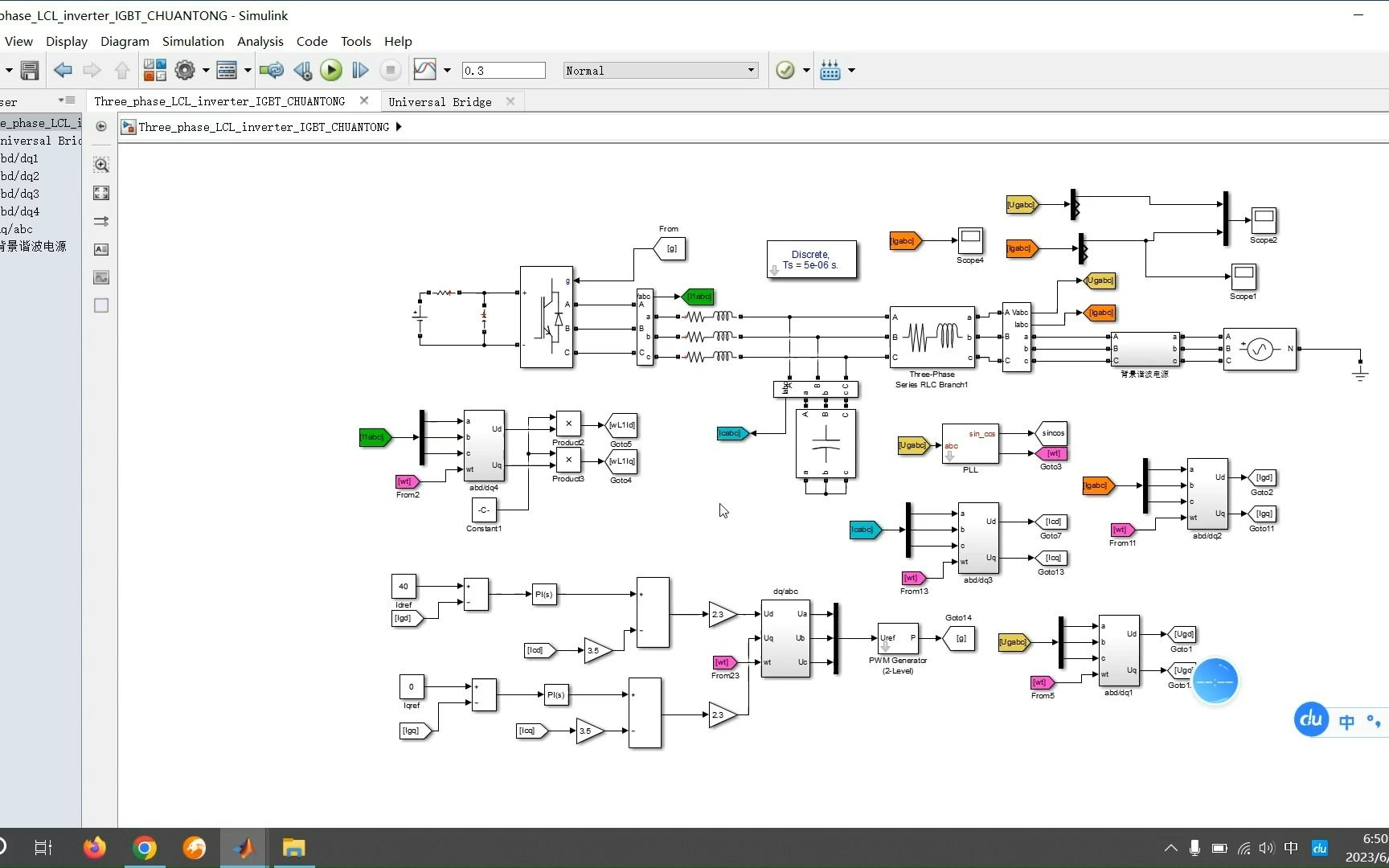Image resolution: width=1389 pixels, height=868 pixels.
Task: Open Firefox from the taskbar
Action: (95, 847)
